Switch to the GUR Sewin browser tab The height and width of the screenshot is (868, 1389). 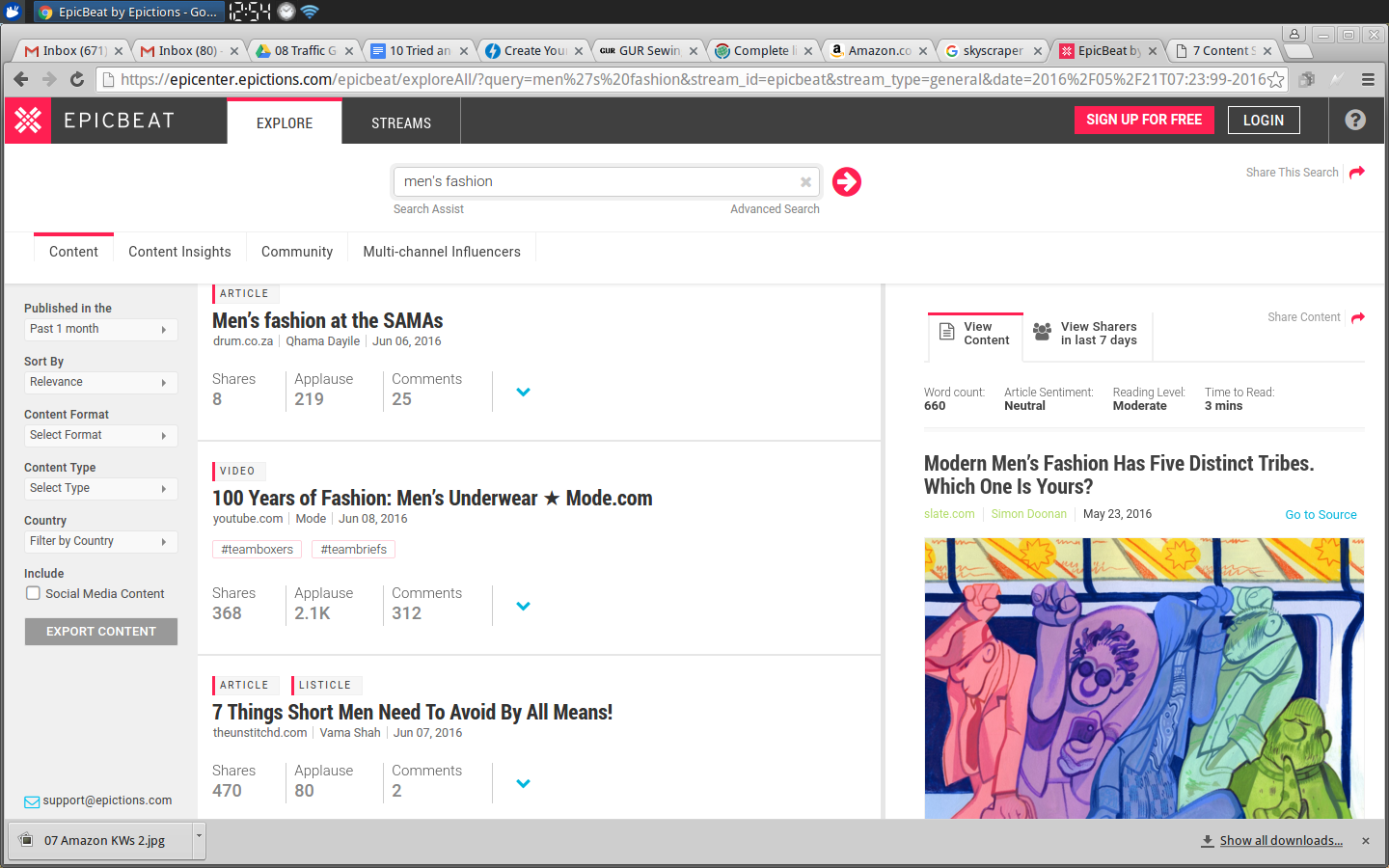(648, 51)
